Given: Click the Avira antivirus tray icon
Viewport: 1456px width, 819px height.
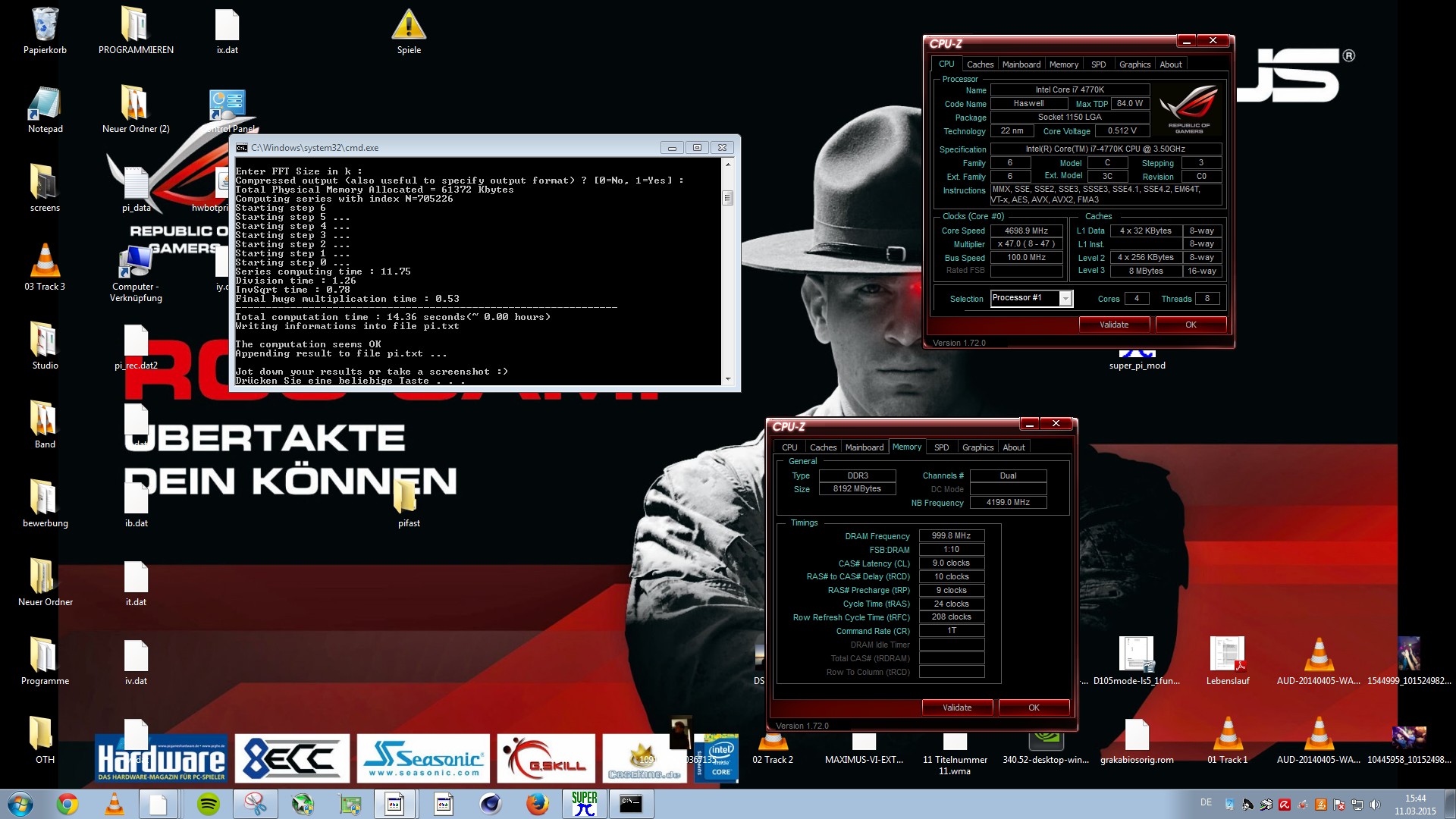Looking at the screenshot, I should [x=1285, y=805].
